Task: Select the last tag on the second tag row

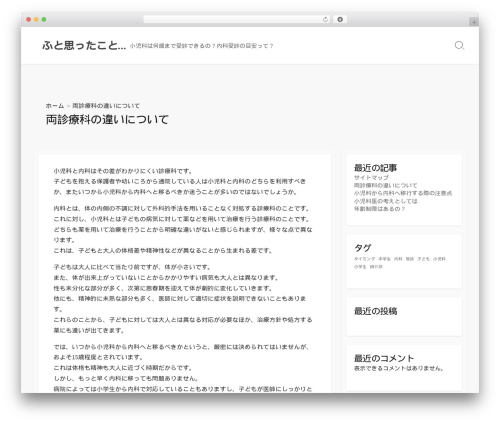Action: coord(376,267)
